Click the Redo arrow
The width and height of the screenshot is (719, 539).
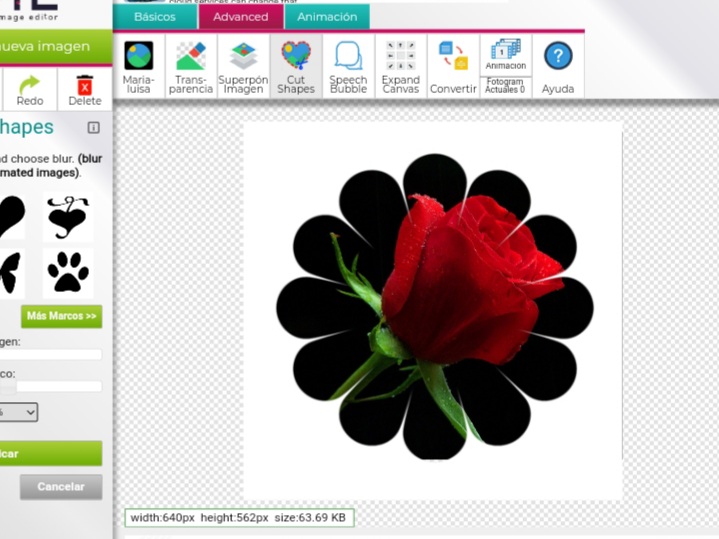(x=30, y=90)
